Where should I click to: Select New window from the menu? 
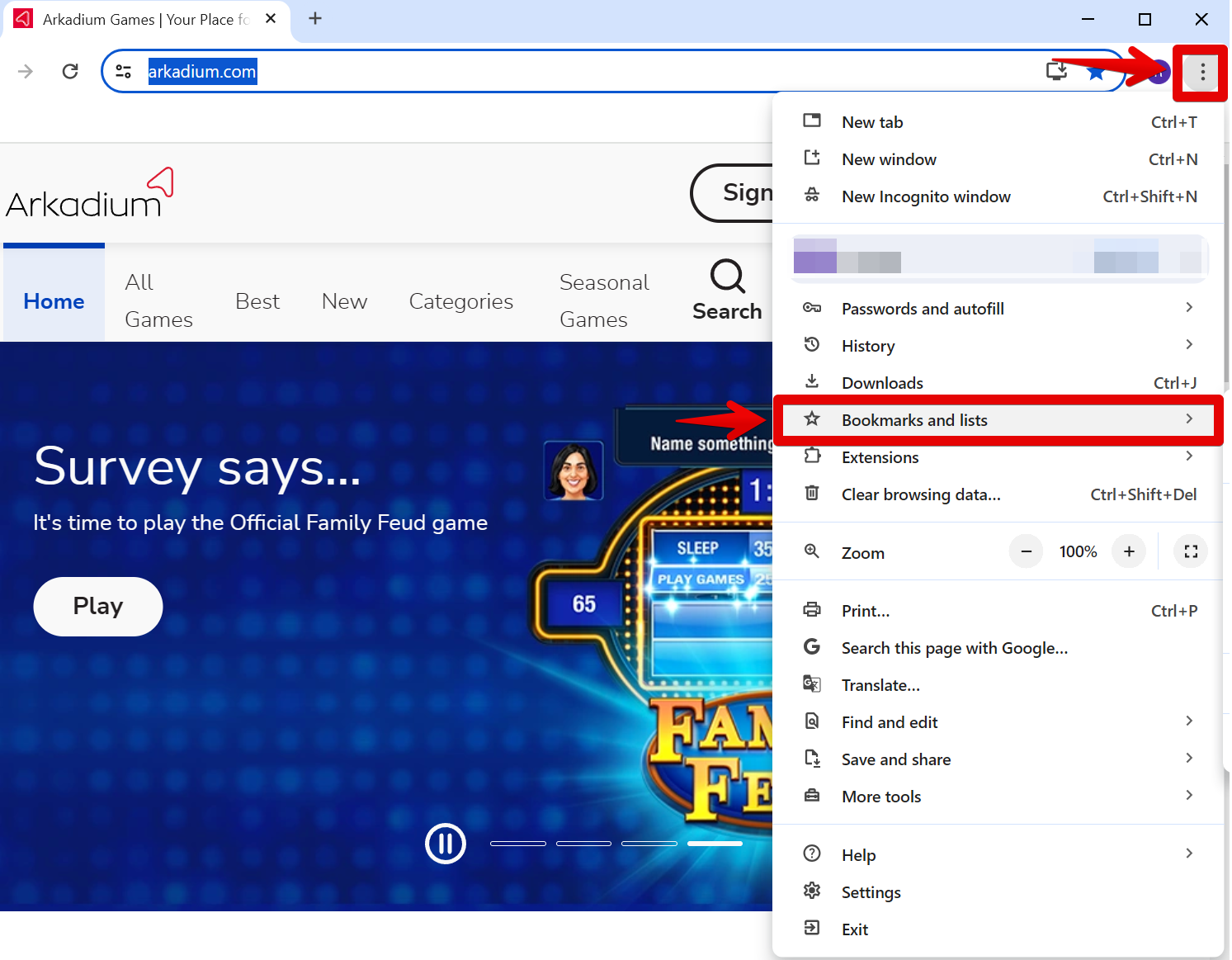click(998, 159)
